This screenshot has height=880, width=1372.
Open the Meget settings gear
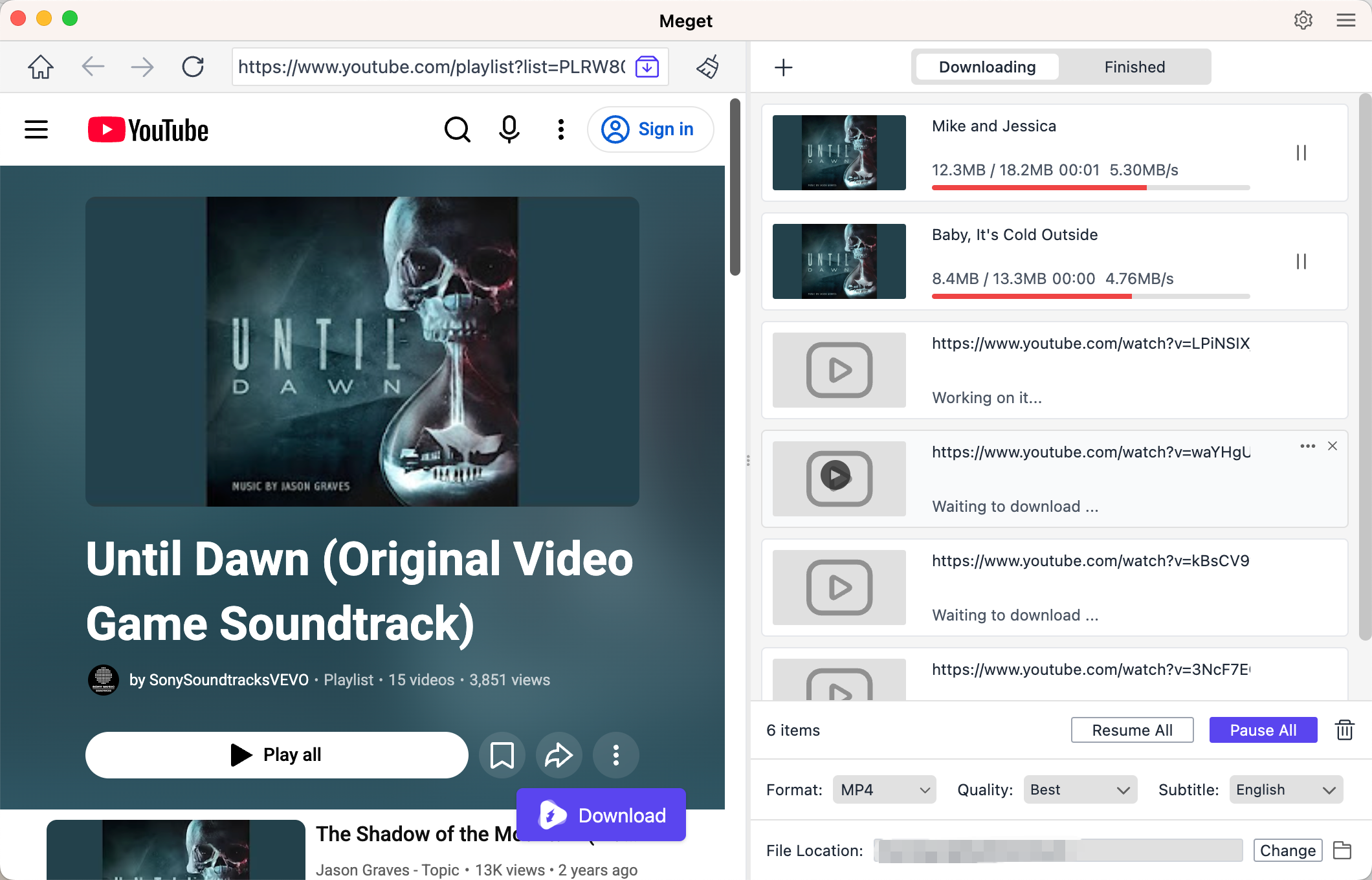(x=1303, y=20)
